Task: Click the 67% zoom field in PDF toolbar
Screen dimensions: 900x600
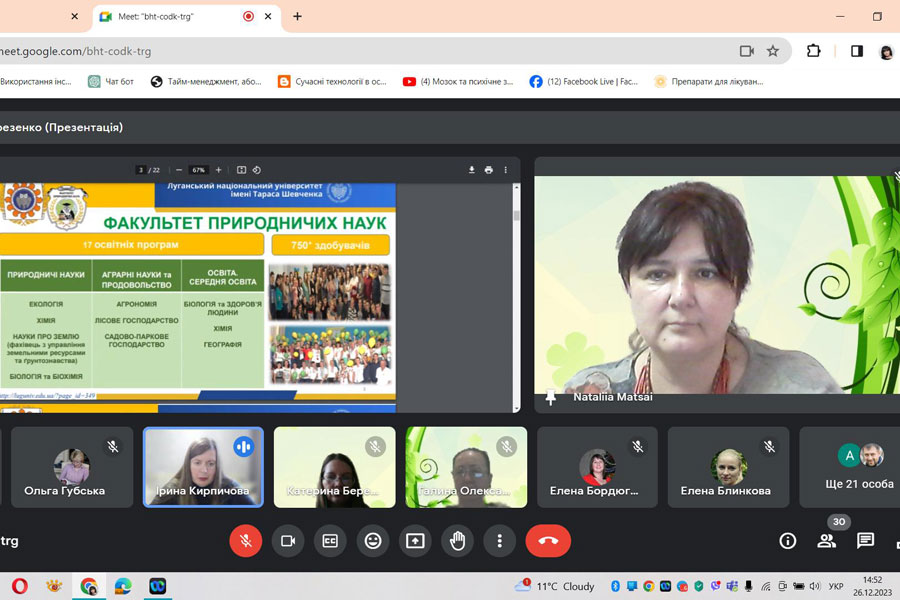Action: coord(199,170)
